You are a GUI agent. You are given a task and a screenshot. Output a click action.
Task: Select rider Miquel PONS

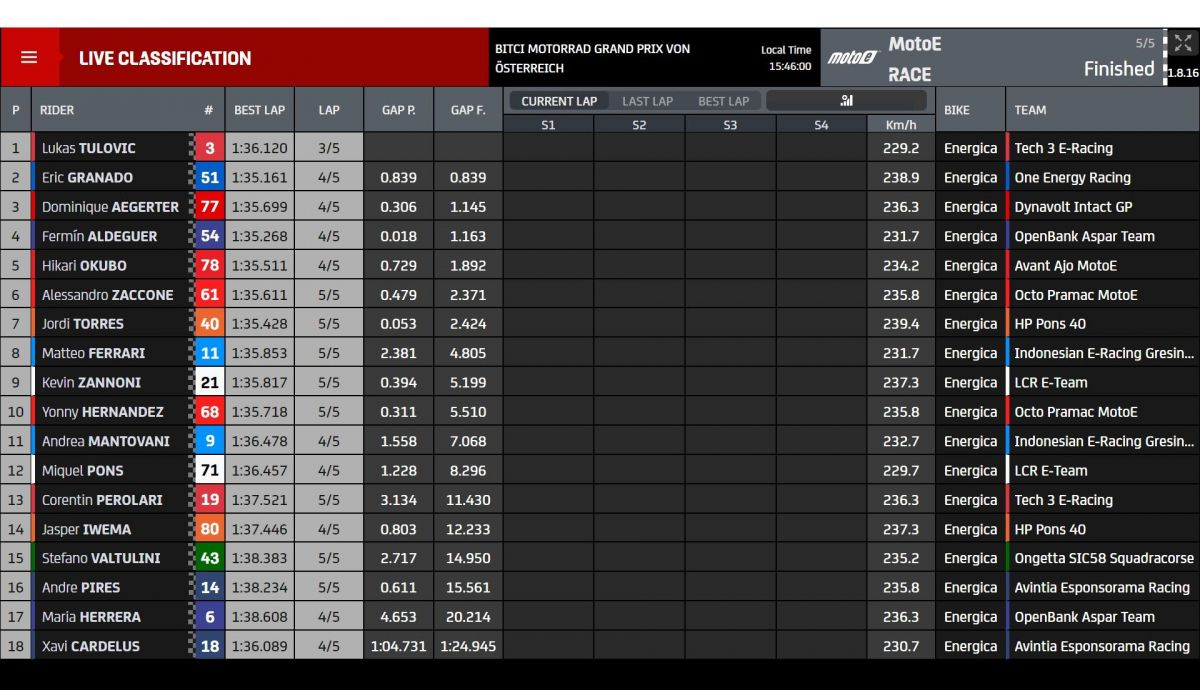[82, 470]
